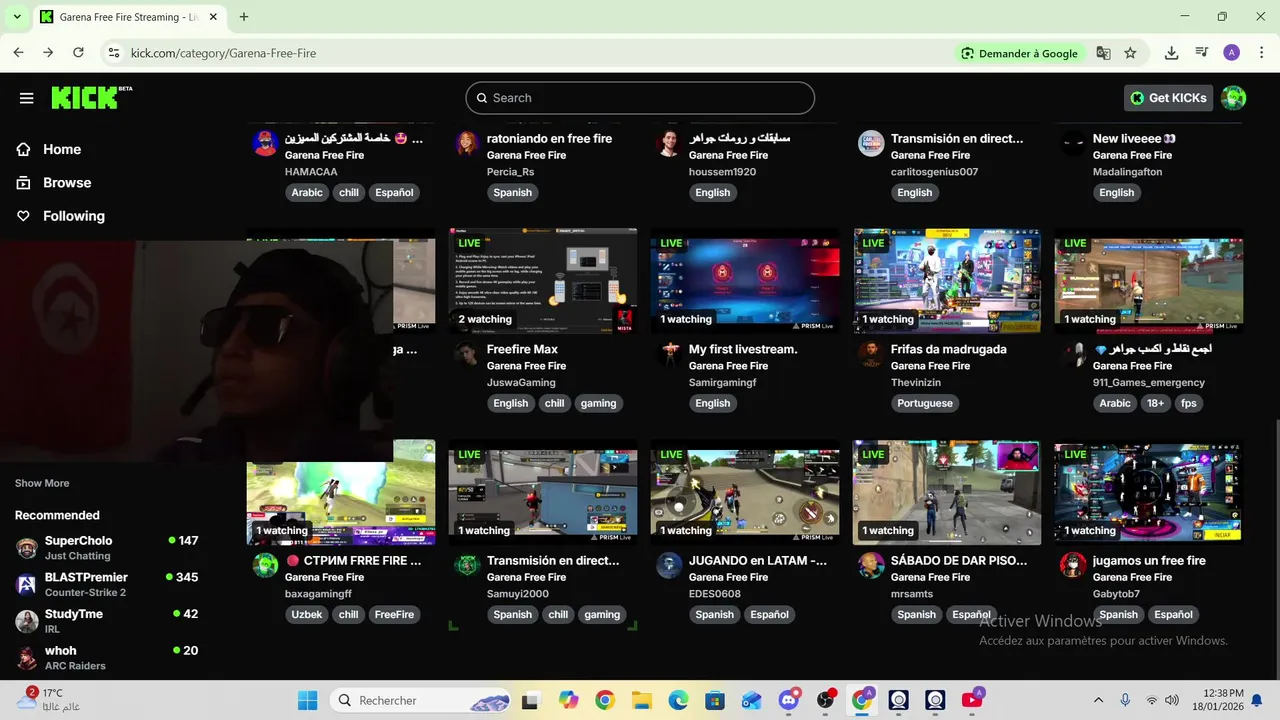
Task: Open JUGANDO en LATAM stream thumbnail
Action: [x=745, y=492]
